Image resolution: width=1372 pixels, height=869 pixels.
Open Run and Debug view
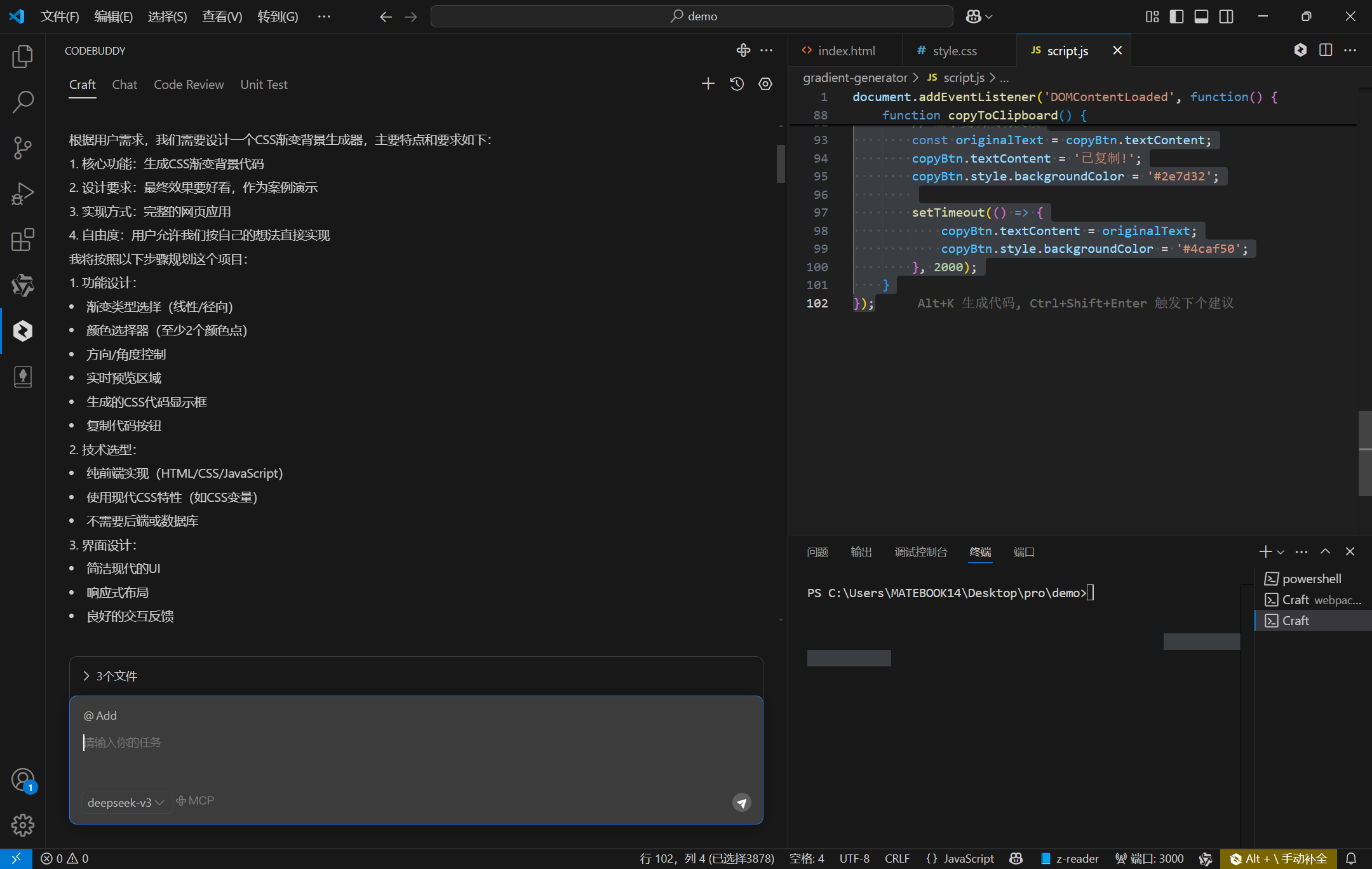pyautogui.click(x=22, y=194)
